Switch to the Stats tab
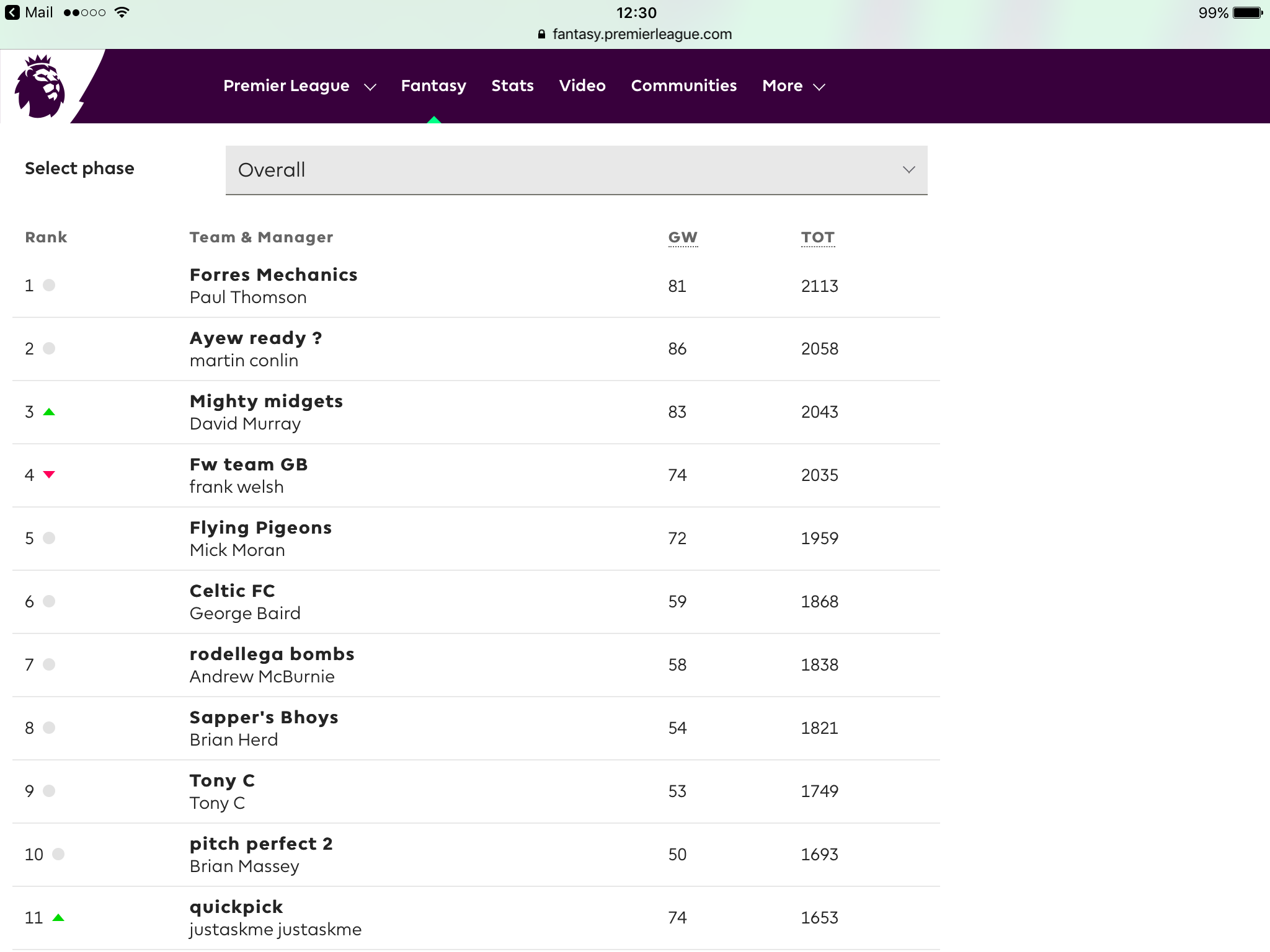This screenshot has height=952, width=1270. (x=512, y=86)
